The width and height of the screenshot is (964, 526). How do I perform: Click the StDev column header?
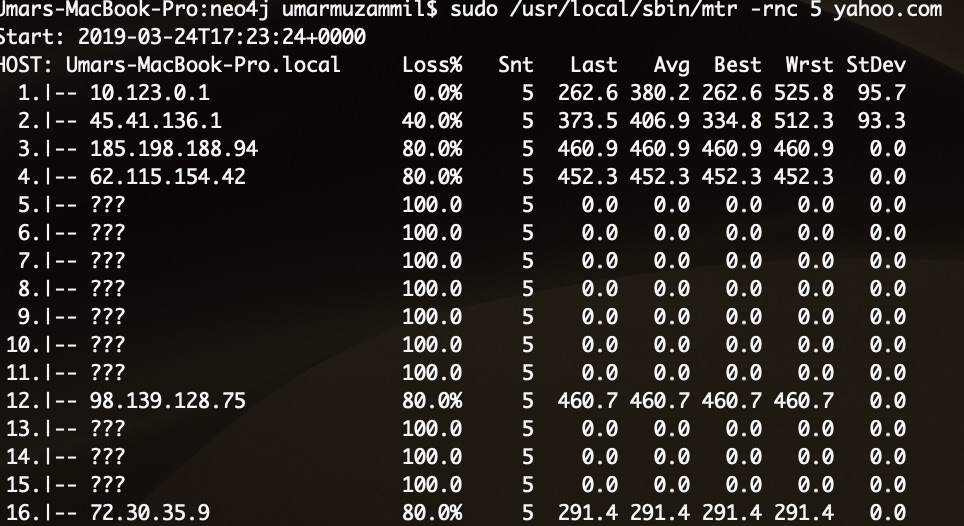point(876,65)
